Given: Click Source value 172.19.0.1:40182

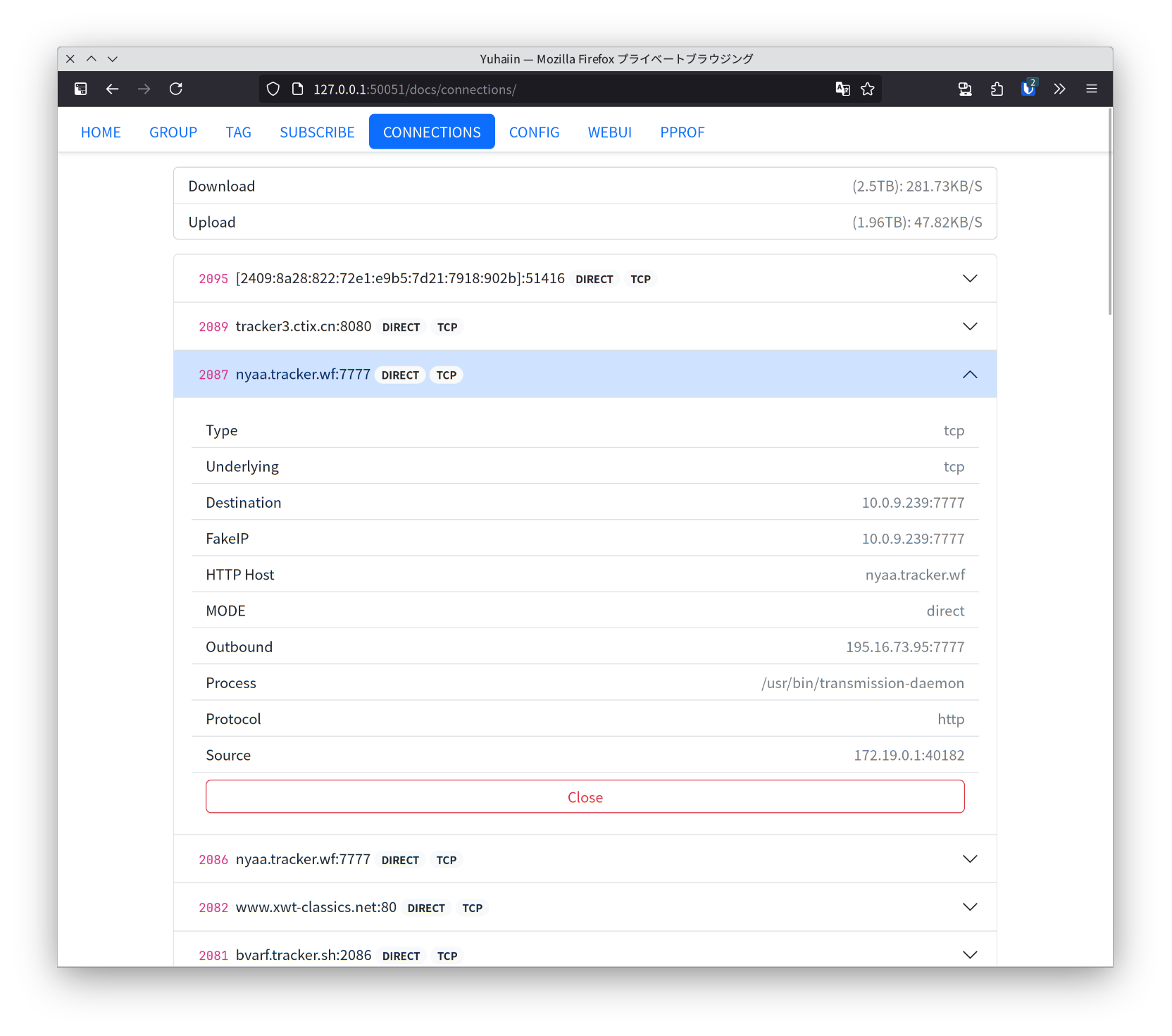Looking at the screenshot, I should pyautogui.click(x=909, y=755).
